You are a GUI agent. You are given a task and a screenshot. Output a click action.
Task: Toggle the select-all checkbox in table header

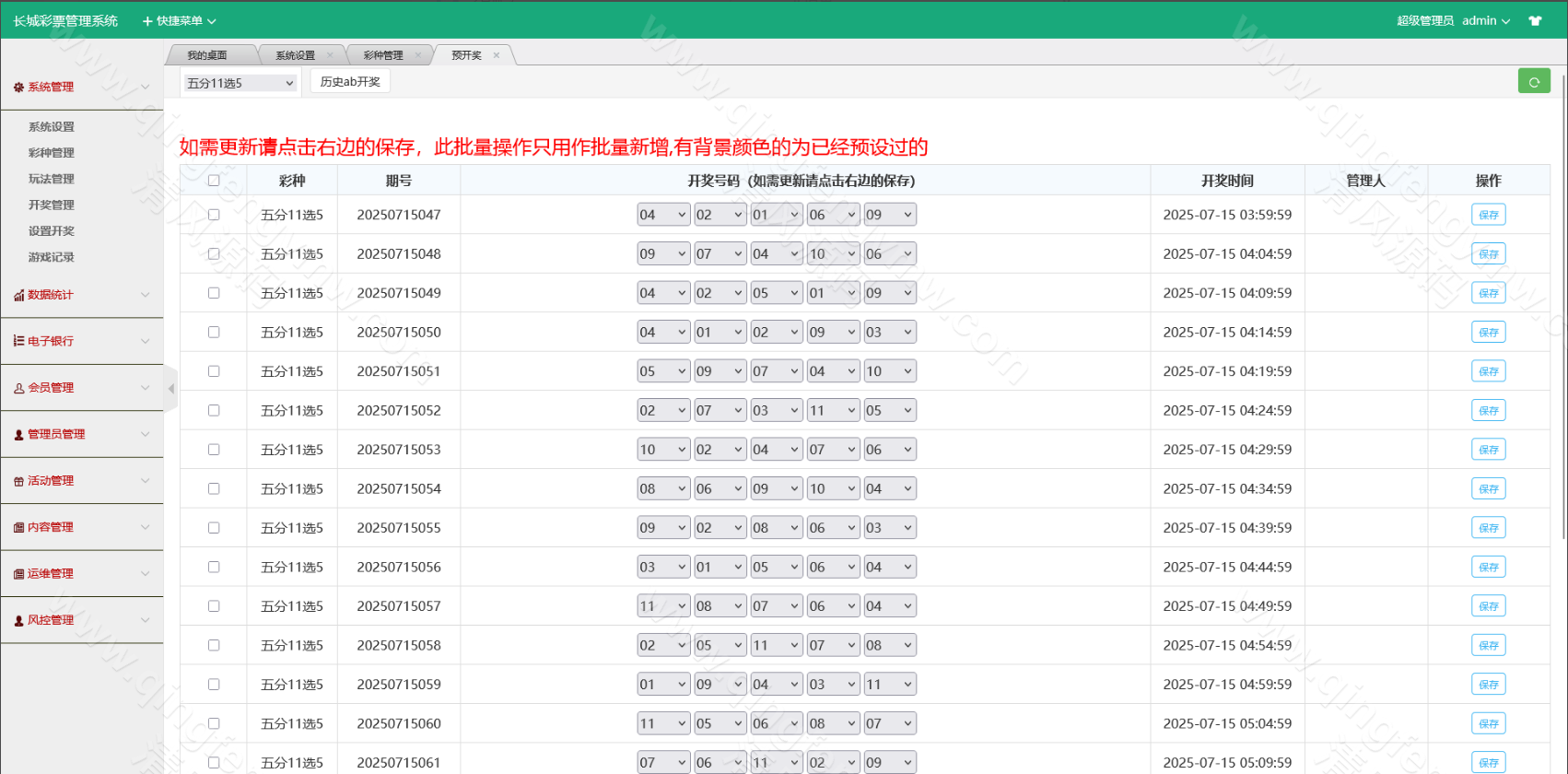214,181
